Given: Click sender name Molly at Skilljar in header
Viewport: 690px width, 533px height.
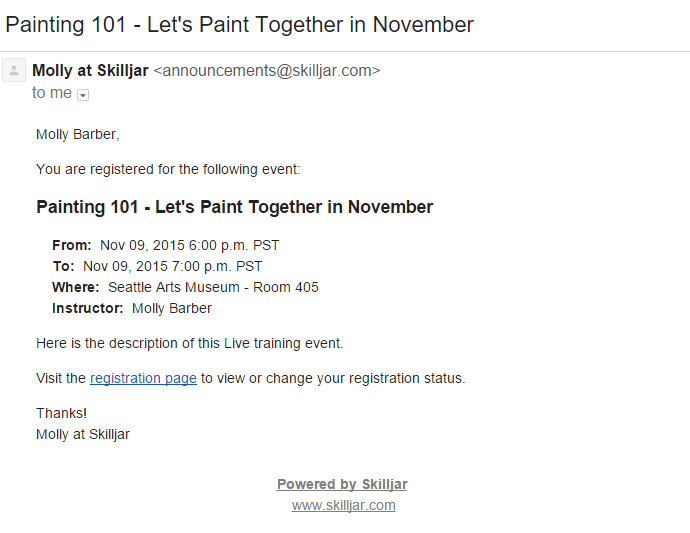Looking at the screenshot, I should [90, 70].
